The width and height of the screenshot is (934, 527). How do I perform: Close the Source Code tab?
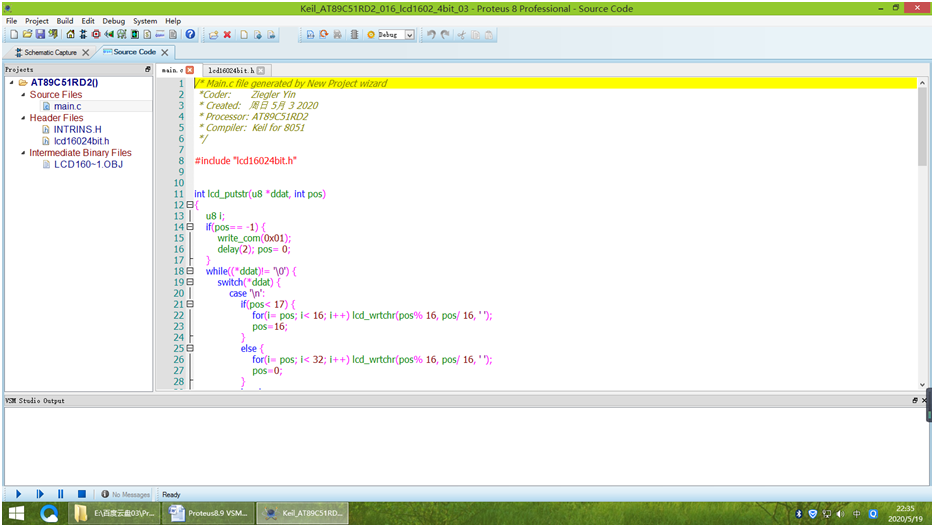click(x=165, y=52)
